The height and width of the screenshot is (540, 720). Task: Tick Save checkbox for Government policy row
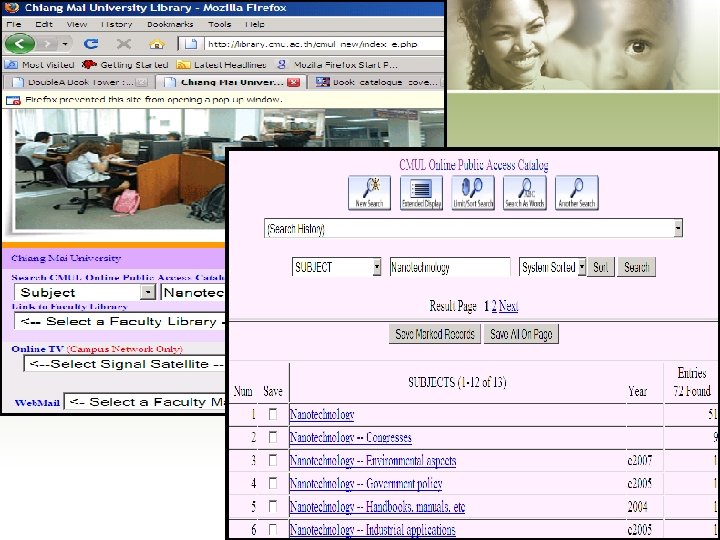pos(273,483)
